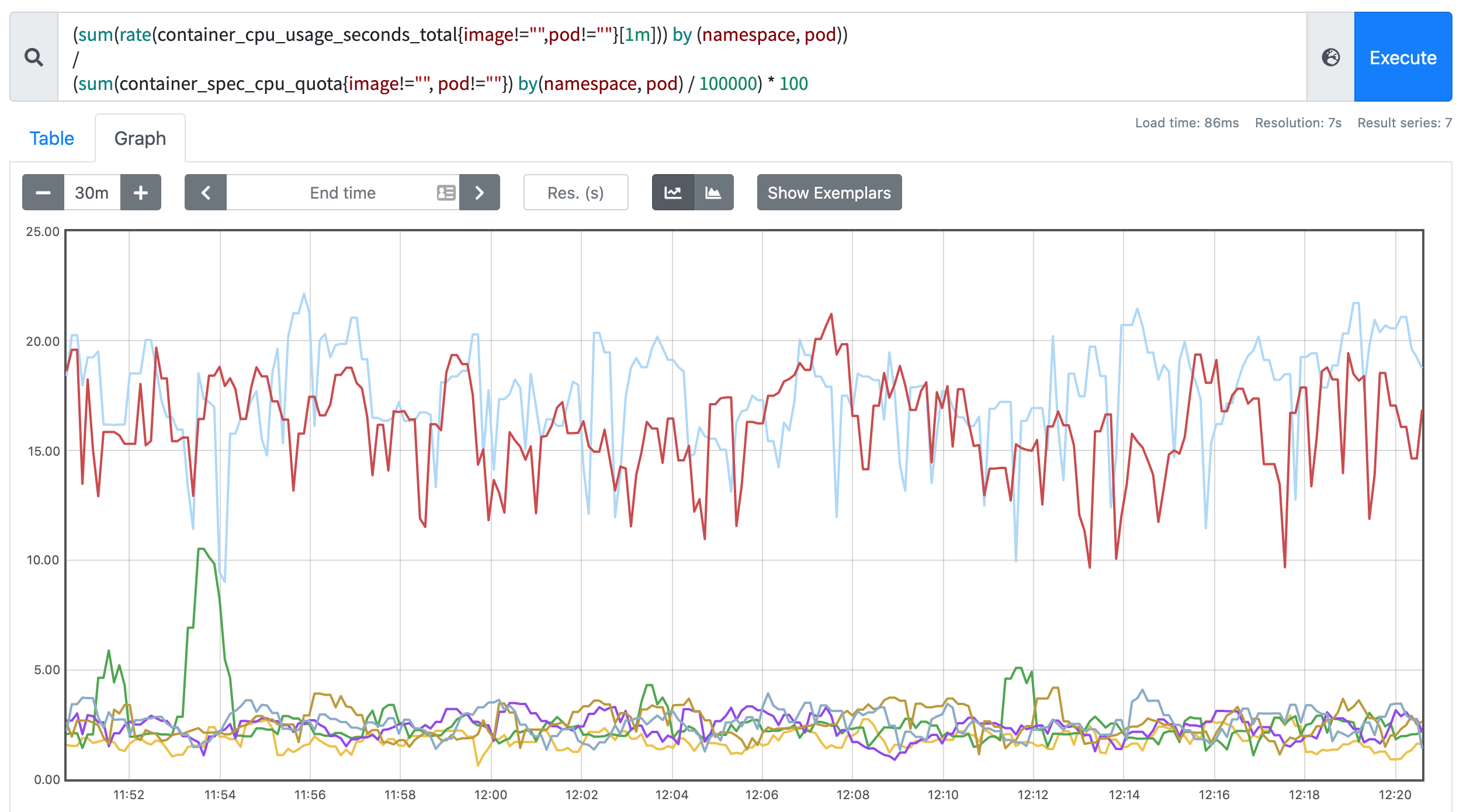This screenshot has width=1463, height=812.
Task: Open the end time calendar picker icon
Action: click(446, 192)
